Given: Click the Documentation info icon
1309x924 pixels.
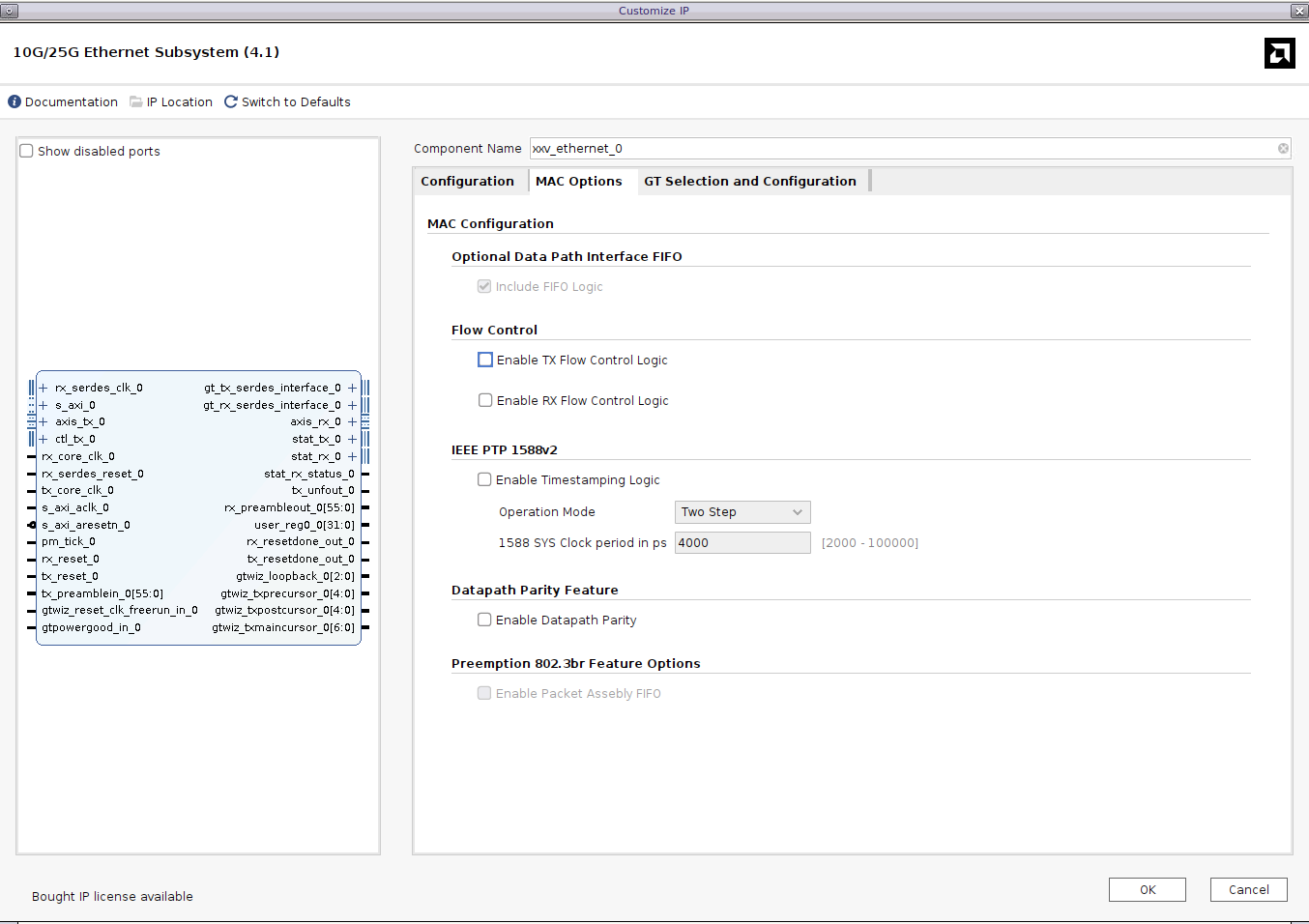Looking at the screenshot, I should pos(15,101).
